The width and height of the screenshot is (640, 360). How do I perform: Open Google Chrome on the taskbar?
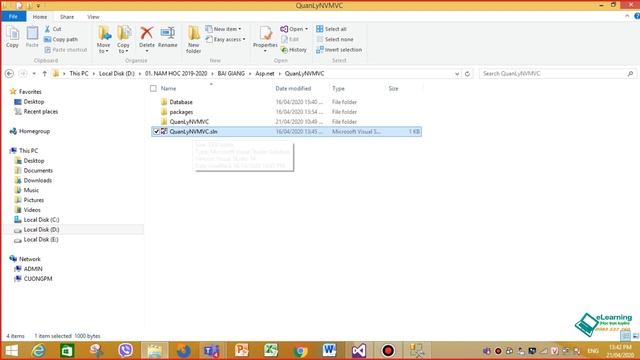300,351
